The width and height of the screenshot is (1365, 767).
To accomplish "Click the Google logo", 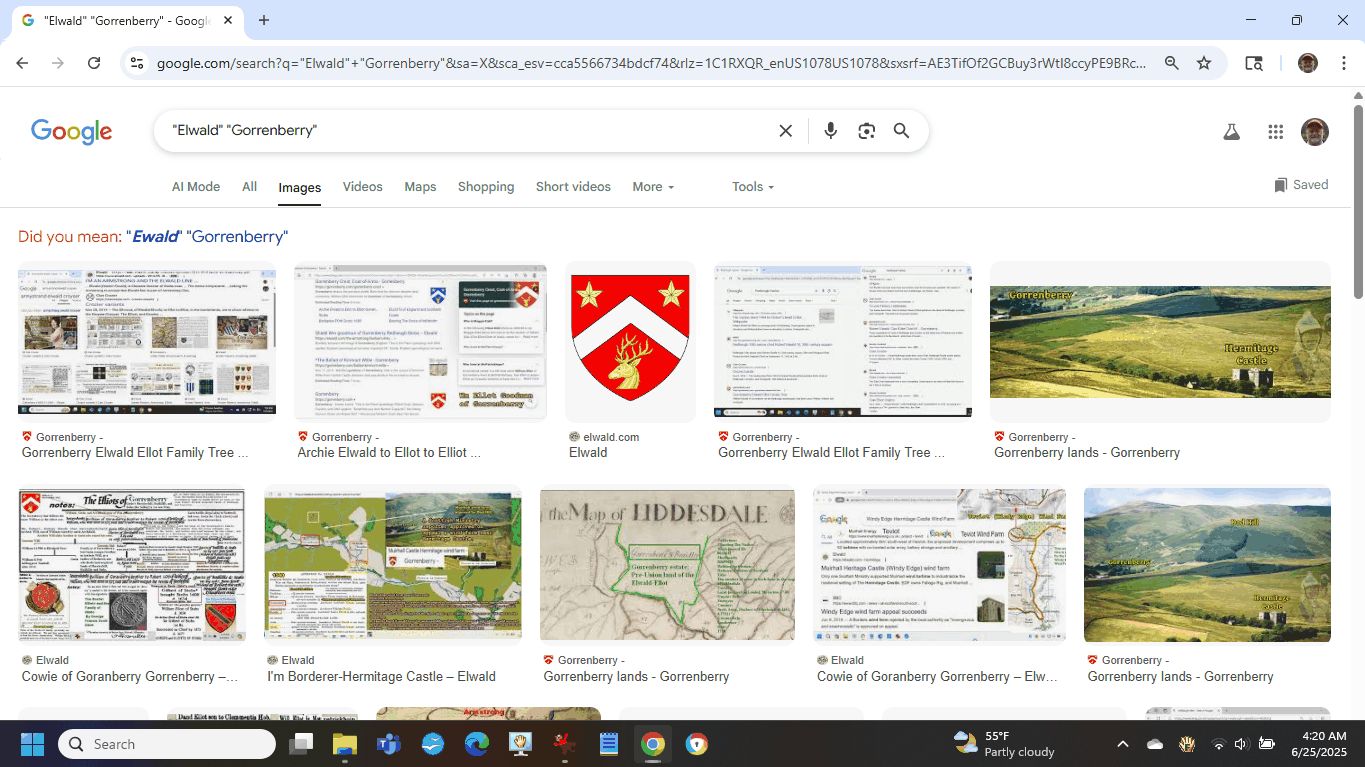I will click(x=71, y=131).
